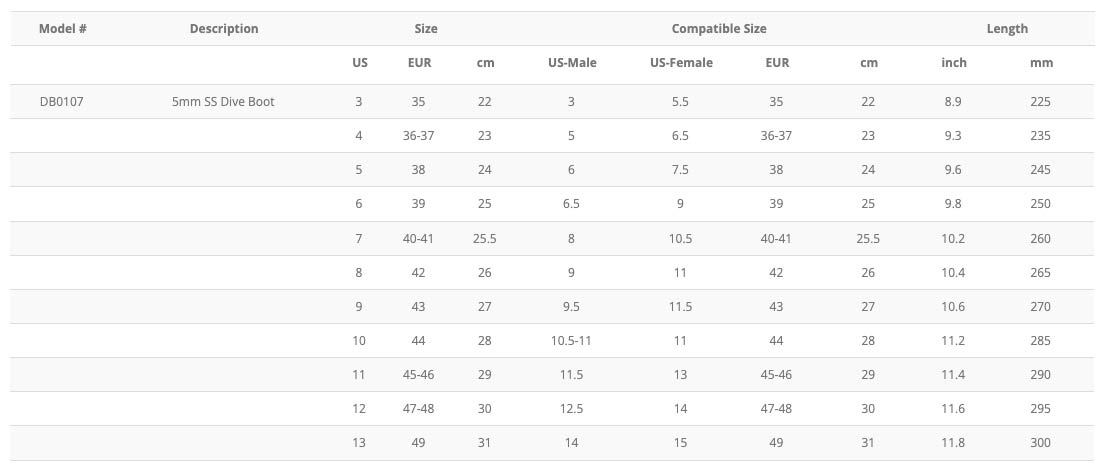
Task: Select the inch subheader under Length
Action: (x=954, y=62)
